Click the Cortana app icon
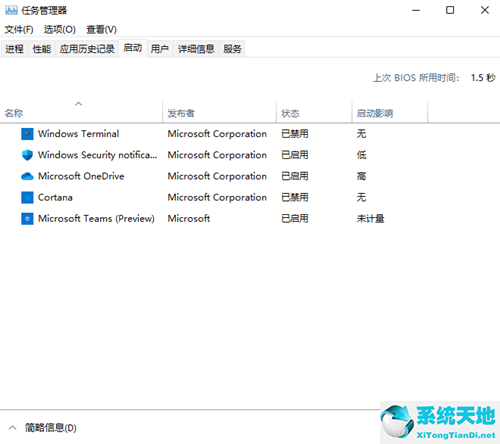 coord(27,197)
